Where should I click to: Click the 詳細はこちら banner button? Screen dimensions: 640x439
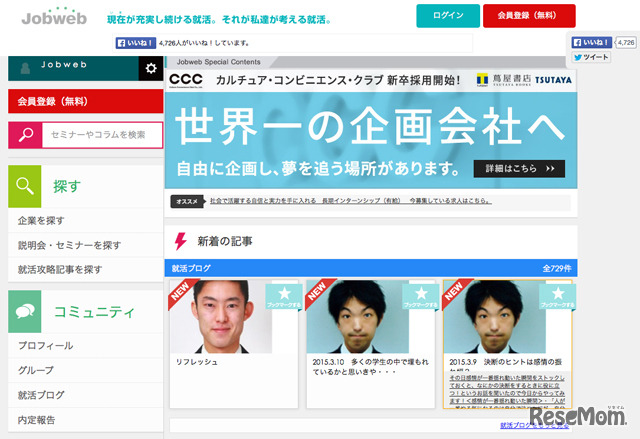pos(519,169)
